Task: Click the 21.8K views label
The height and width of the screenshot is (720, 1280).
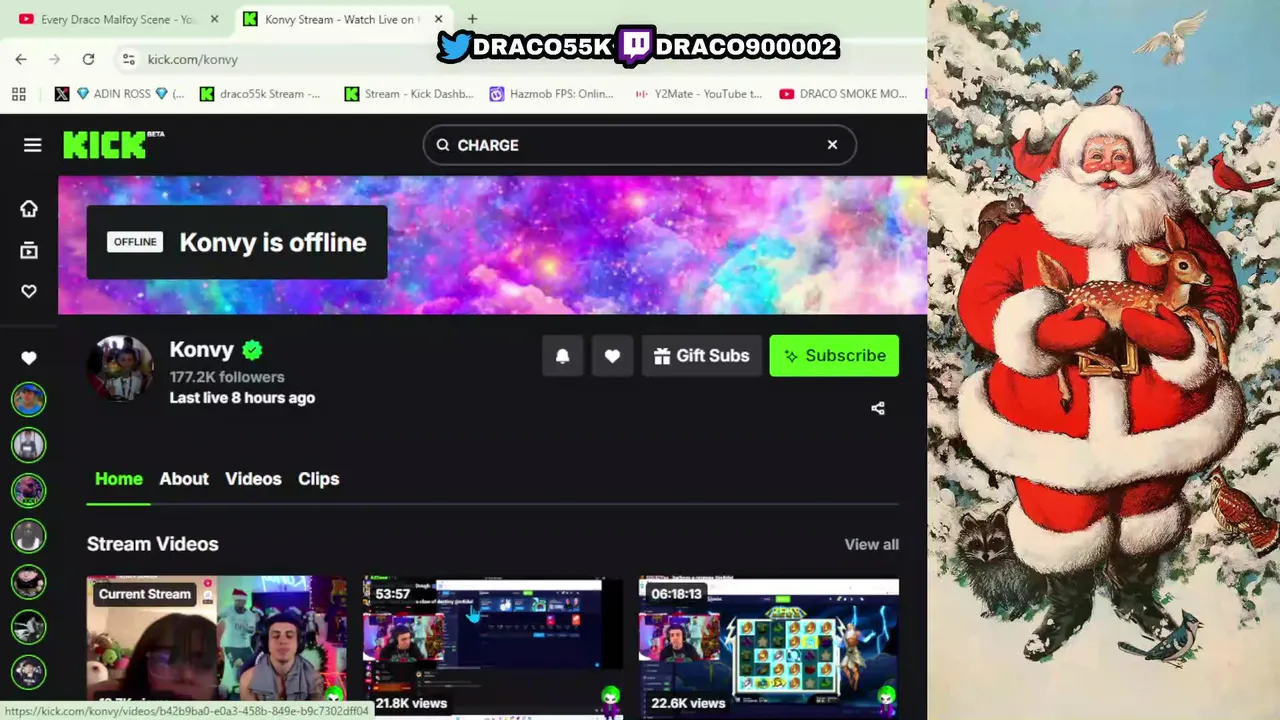Action: (411, 703)
